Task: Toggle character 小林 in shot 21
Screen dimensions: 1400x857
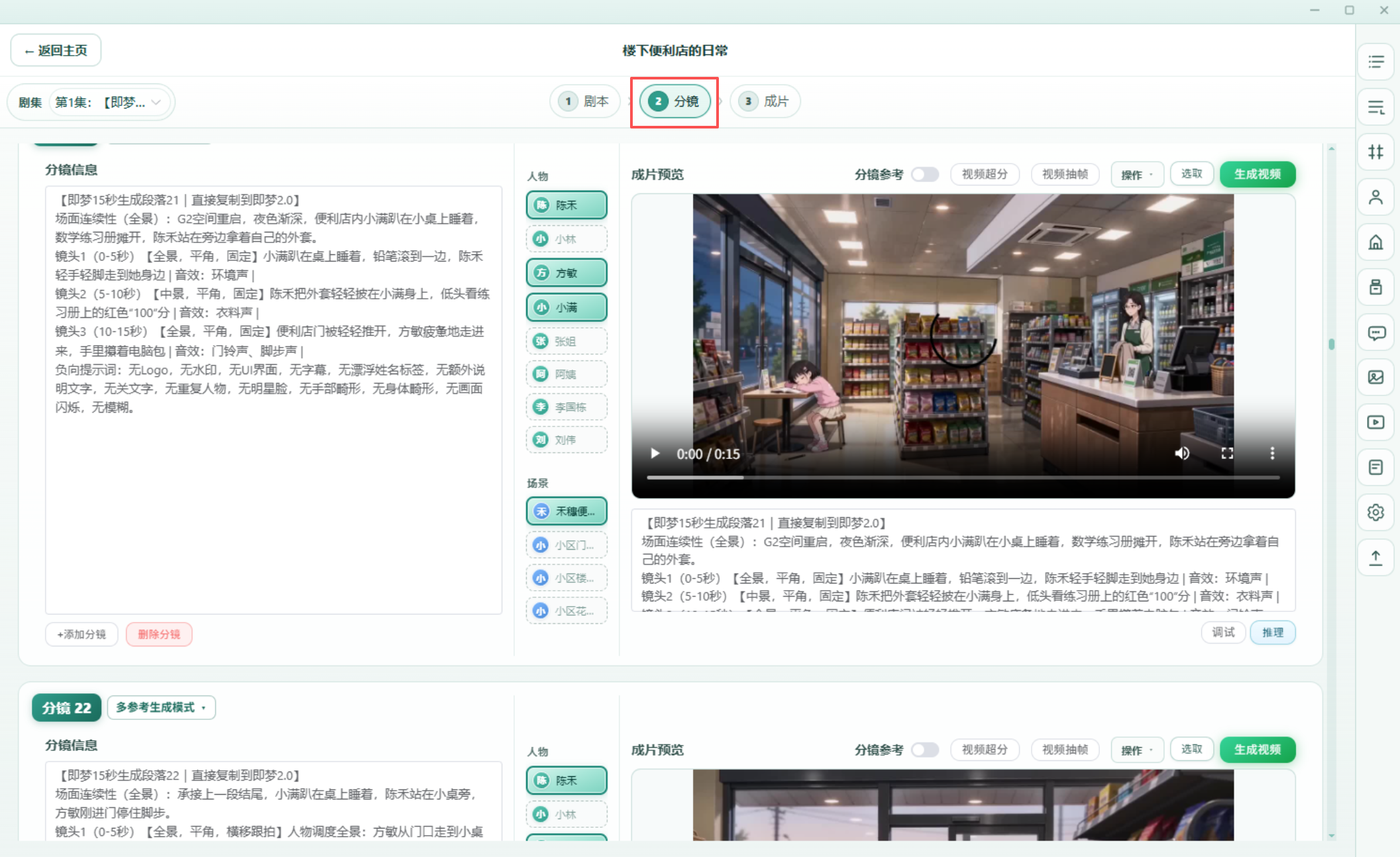Action: tap(566, 239)
